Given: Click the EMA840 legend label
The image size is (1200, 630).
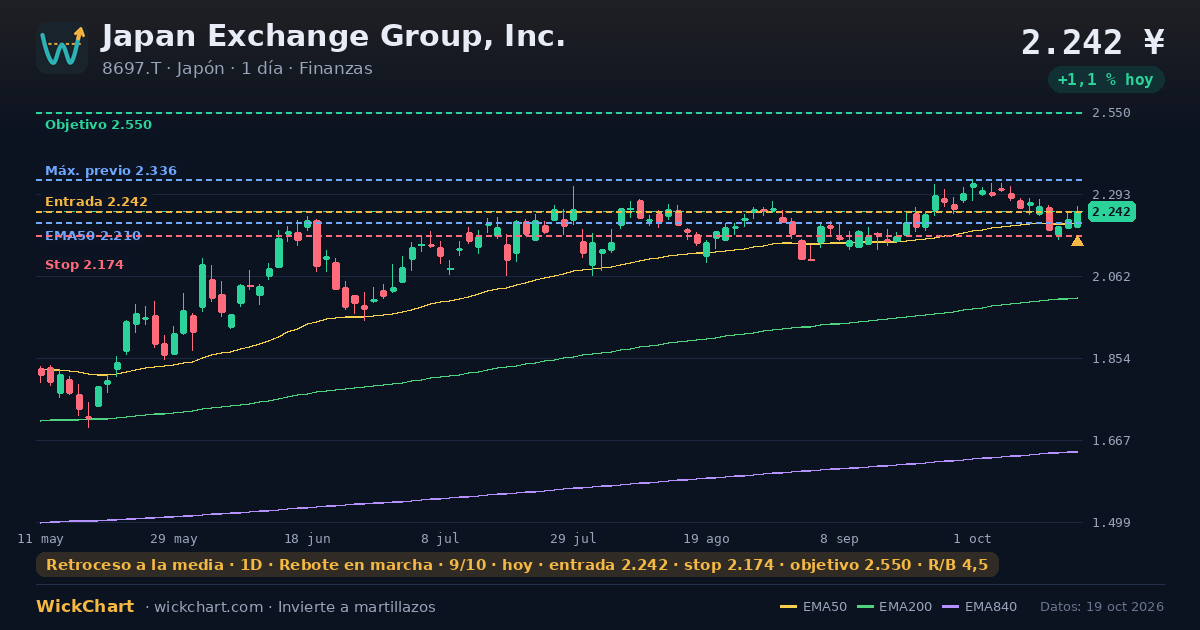Looking at the screenshot, I should click(991, 607).
